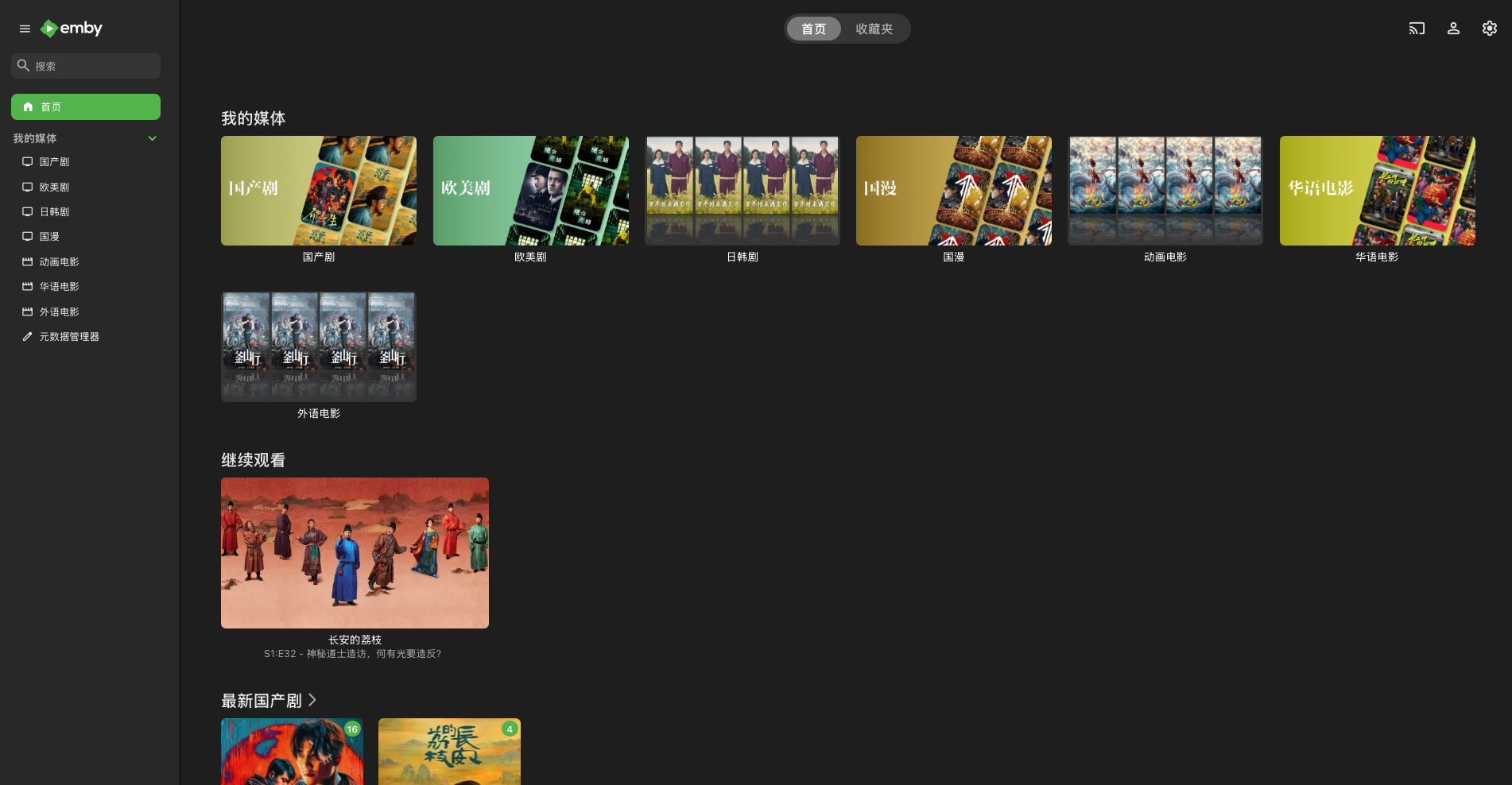The width and height of the screenshot is (1512, 785).
Task: Open the hamburger menu icon
Action: (x=25, y=29)
